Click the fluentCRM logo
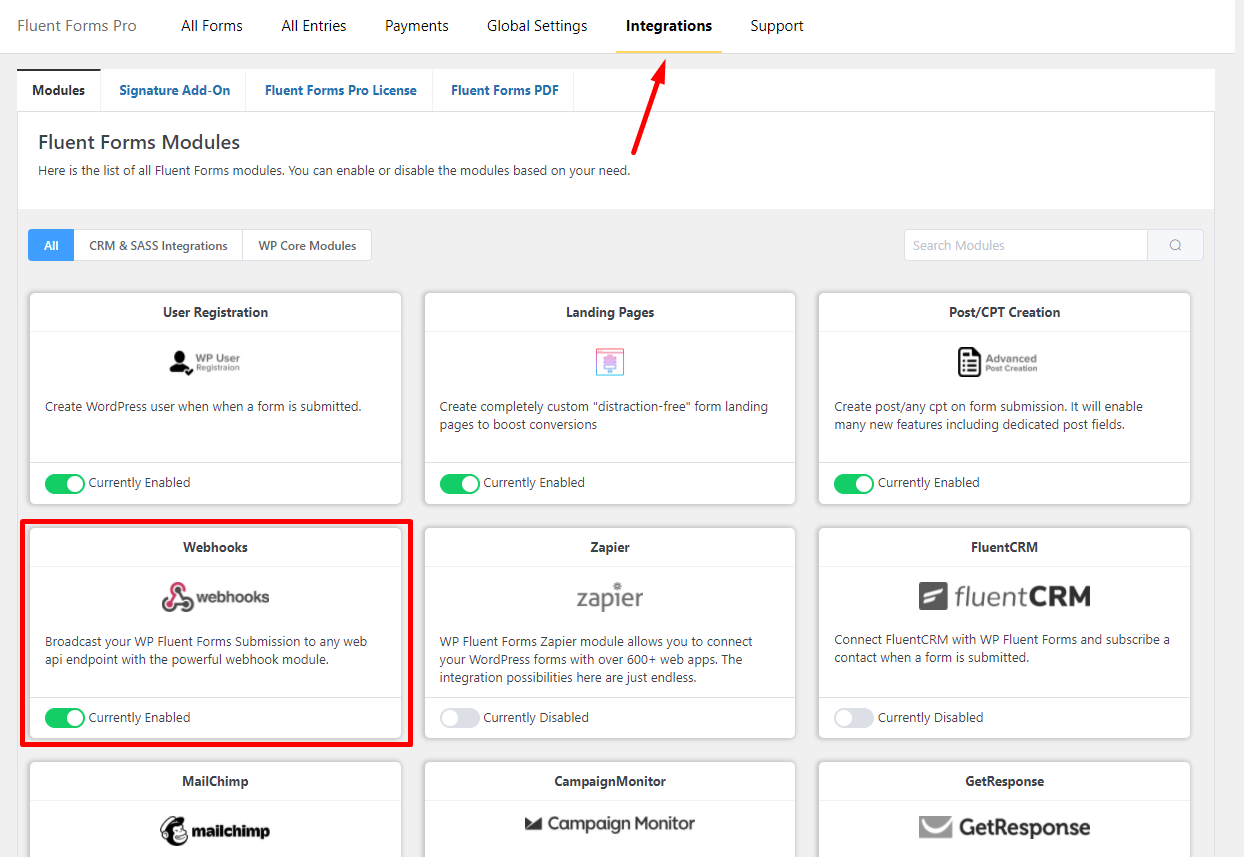Image resolution: width=1244 pixels, height=857 pixels. [x=1004, y=597]
